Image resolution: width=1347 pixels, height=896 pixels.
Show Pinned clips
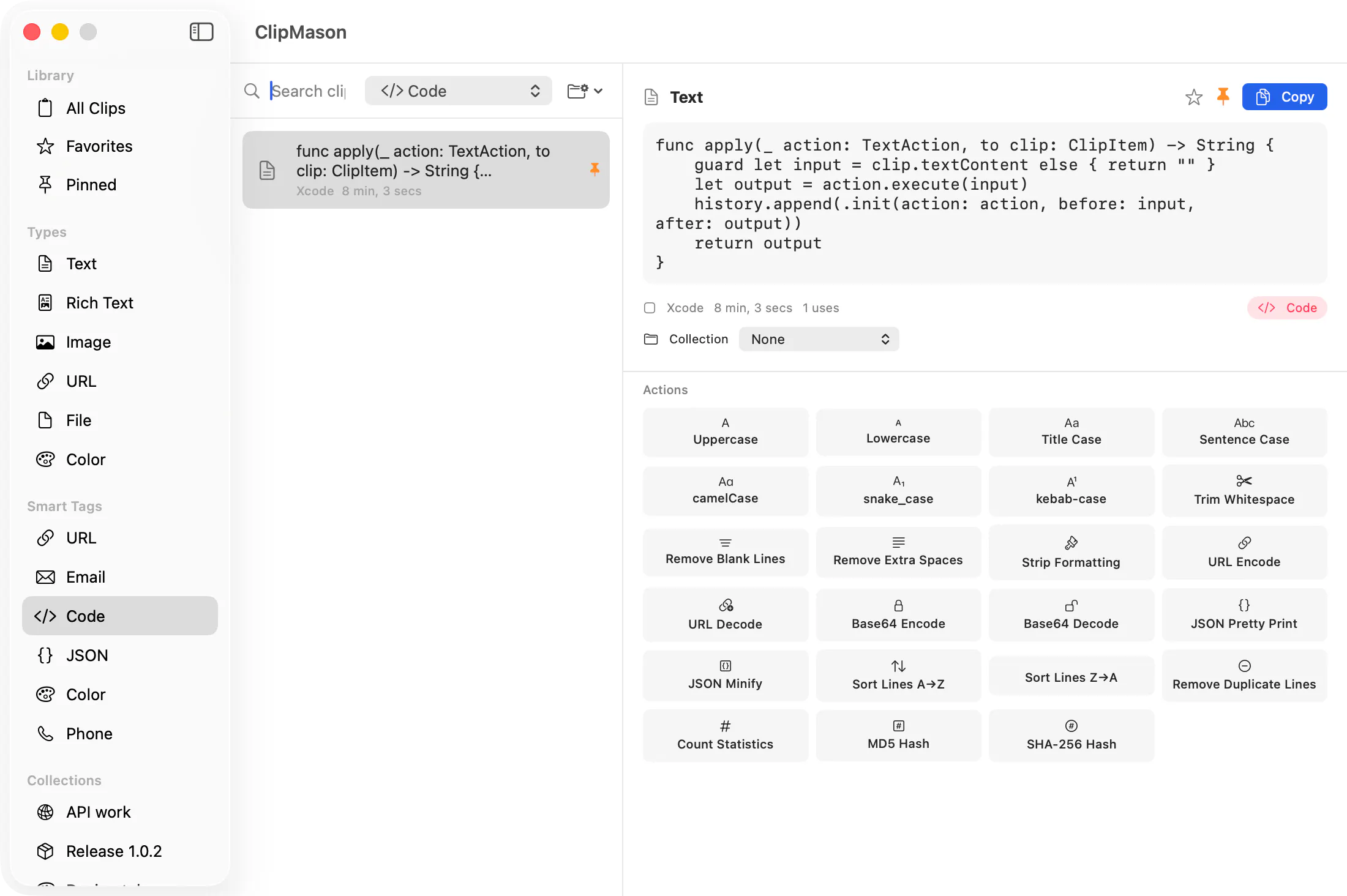click(120, 185)
